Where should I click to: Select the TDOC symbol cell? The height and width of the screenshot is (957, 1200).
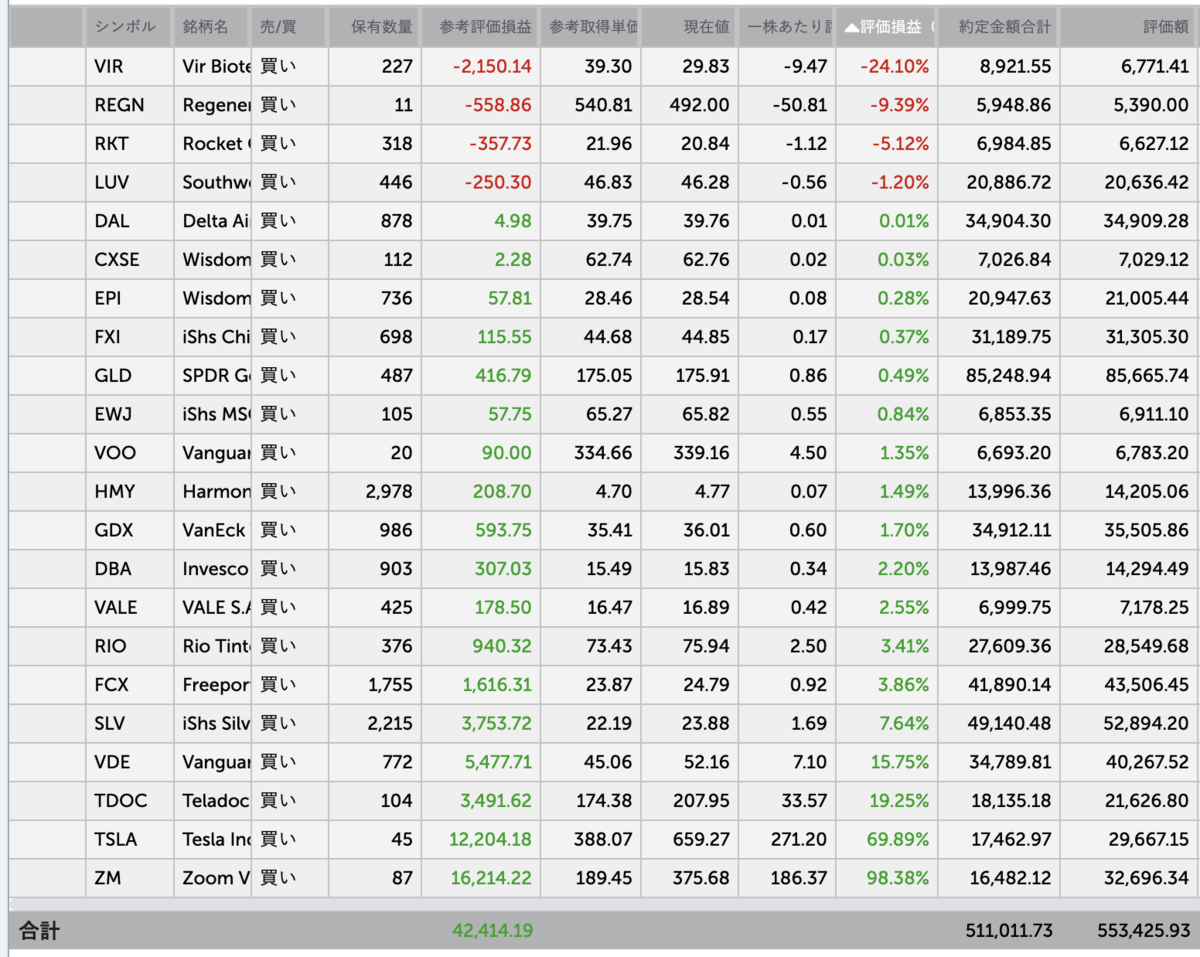tap(129, 801)
